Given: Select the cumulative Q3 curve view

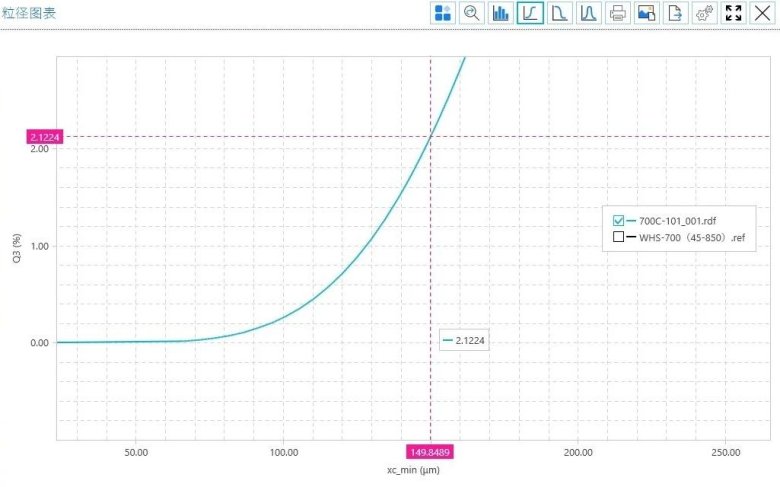Looking at the screenshot, I should click(x=530, y=13).
